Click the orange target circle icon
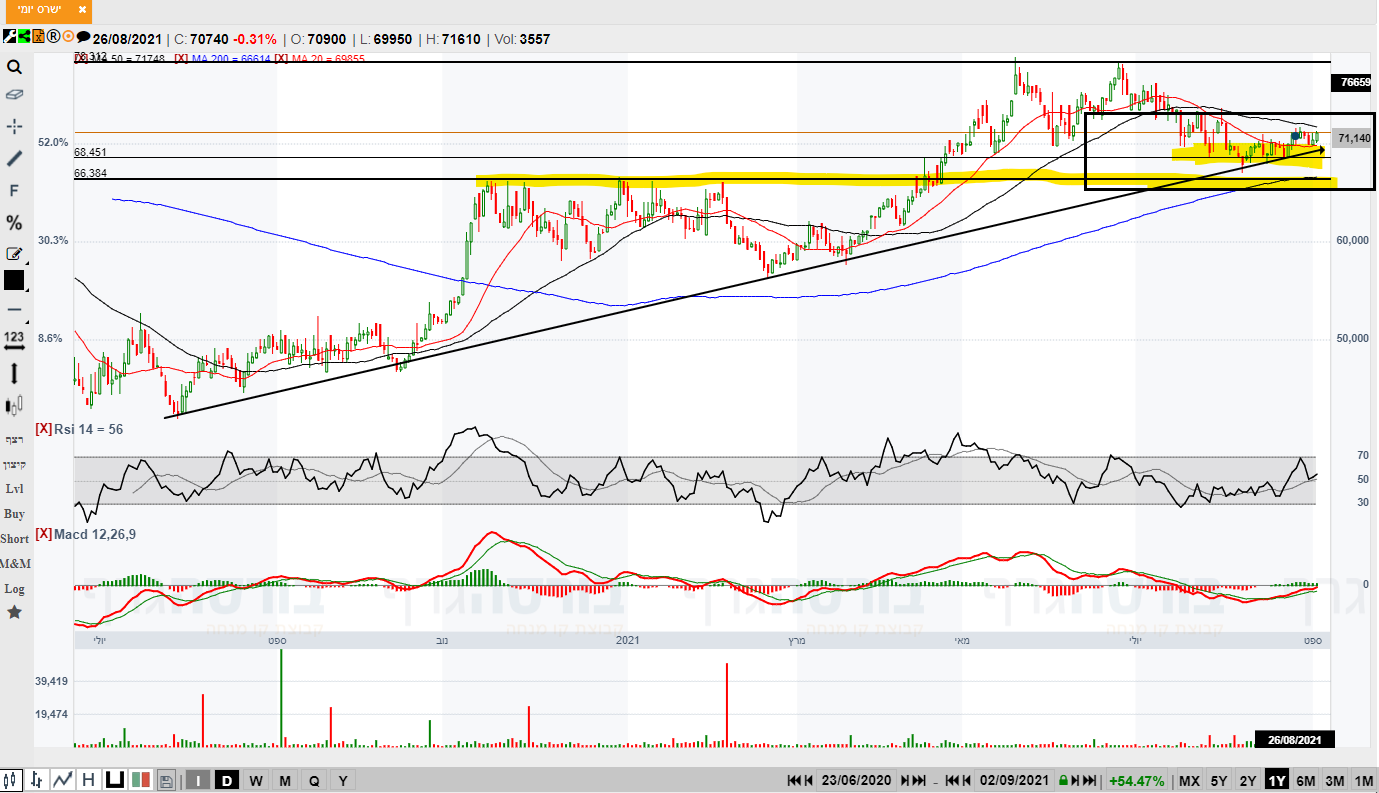The width and height of the screenshot is (1379, 793). coord(68,38)
